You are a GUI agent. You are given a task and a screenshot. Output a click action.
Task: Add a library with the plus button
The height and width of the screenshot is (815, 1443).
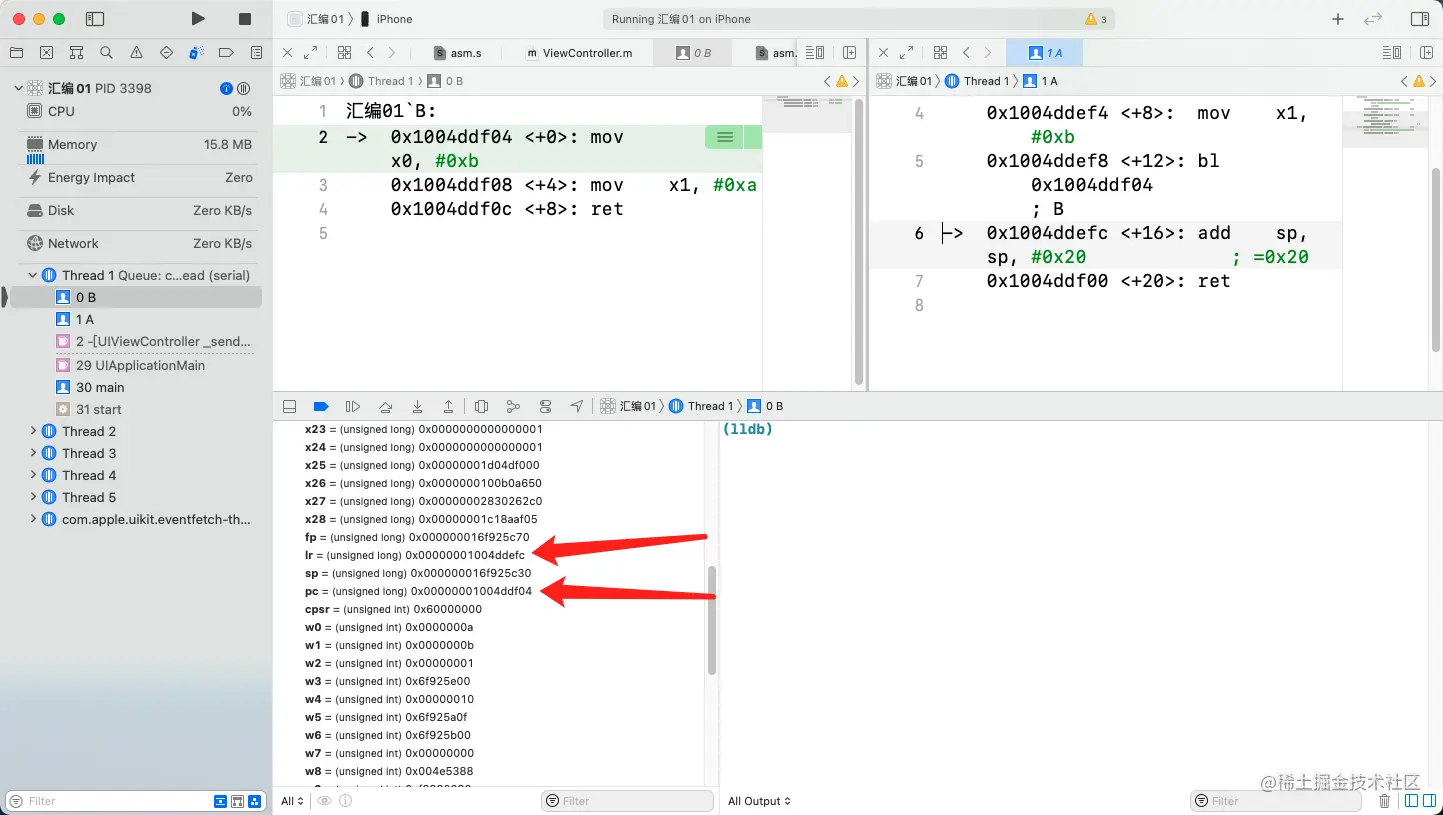tap(1338, 19)
